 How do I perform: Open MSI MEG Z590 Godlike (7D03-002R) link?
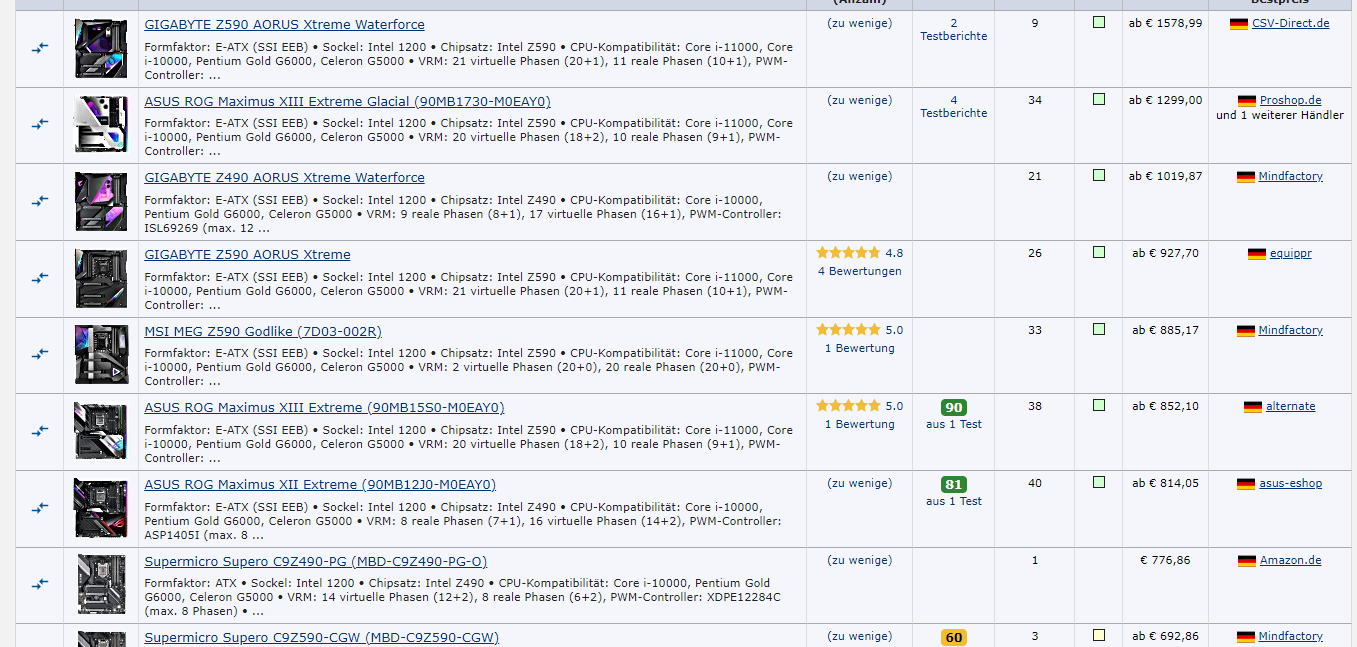[263, 331]
